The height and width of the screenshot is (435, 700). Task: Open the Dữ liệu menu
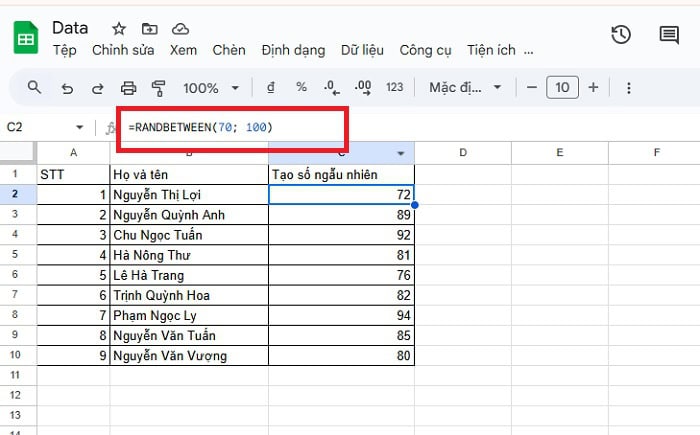click(x=363, y=50)
